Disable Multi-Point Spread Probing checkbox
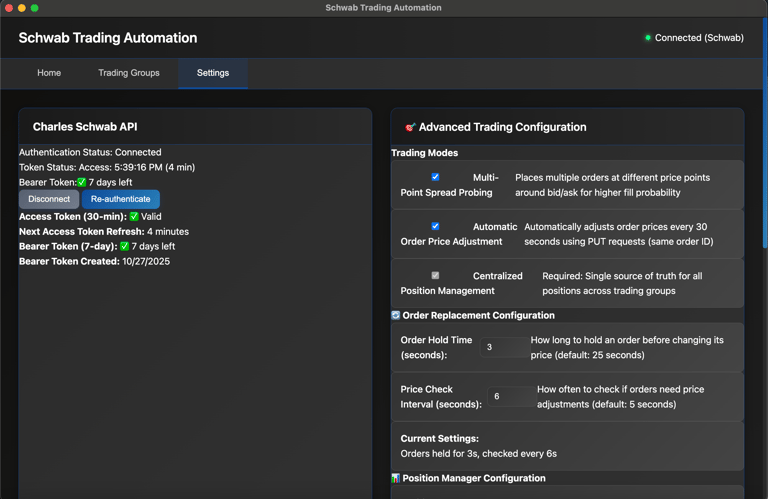 pos(435,177)
